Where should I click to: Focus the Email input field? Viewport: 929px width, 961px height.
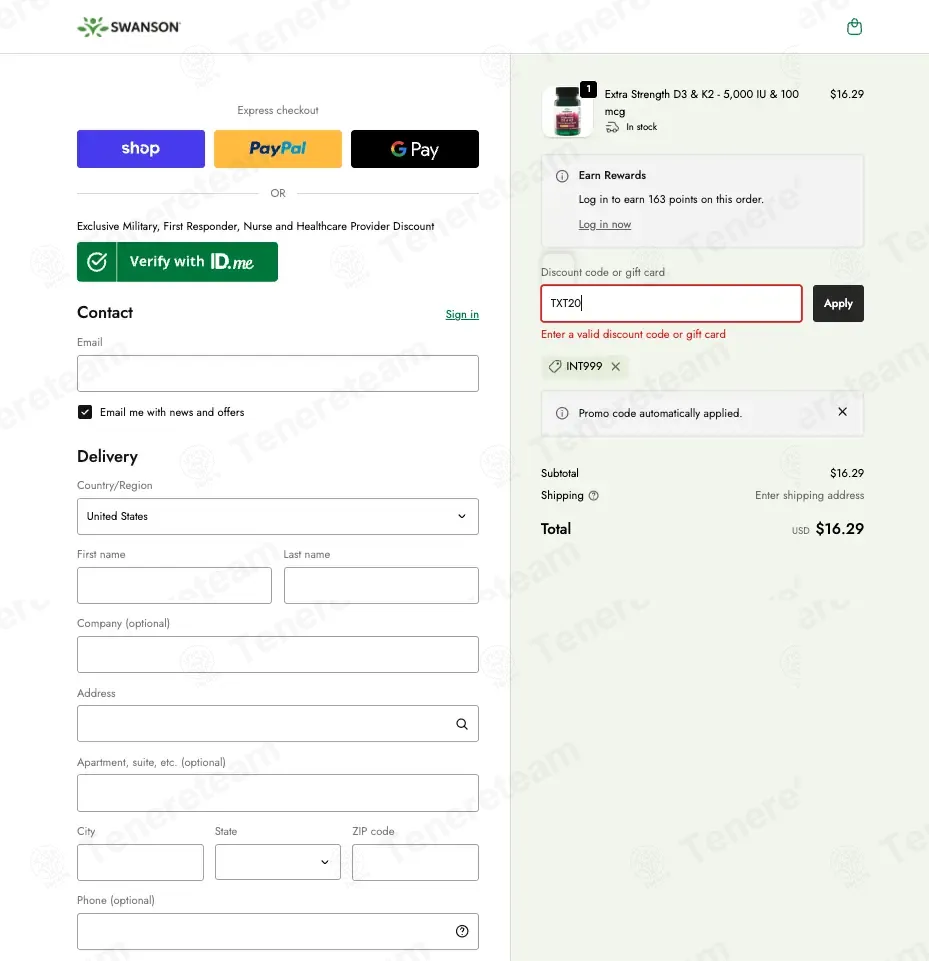click(x=278, y=373)
